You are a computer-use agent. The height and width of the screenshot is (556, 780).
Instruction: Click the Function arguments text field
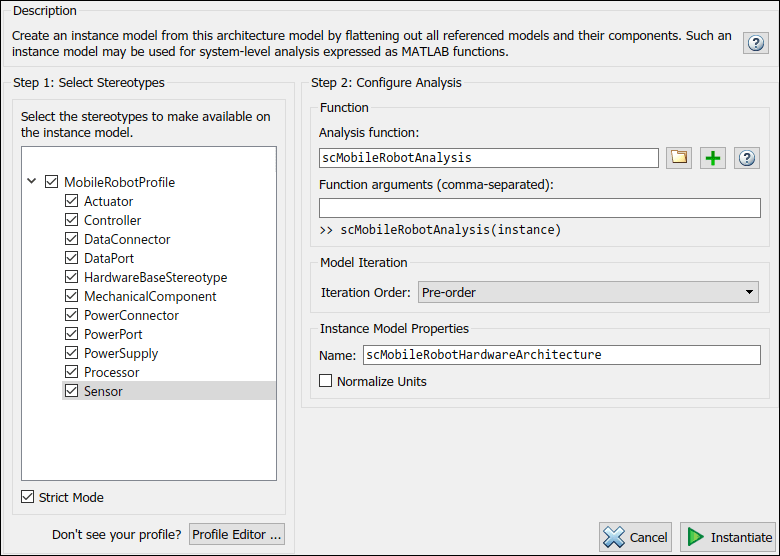click(x=539, y=208)
